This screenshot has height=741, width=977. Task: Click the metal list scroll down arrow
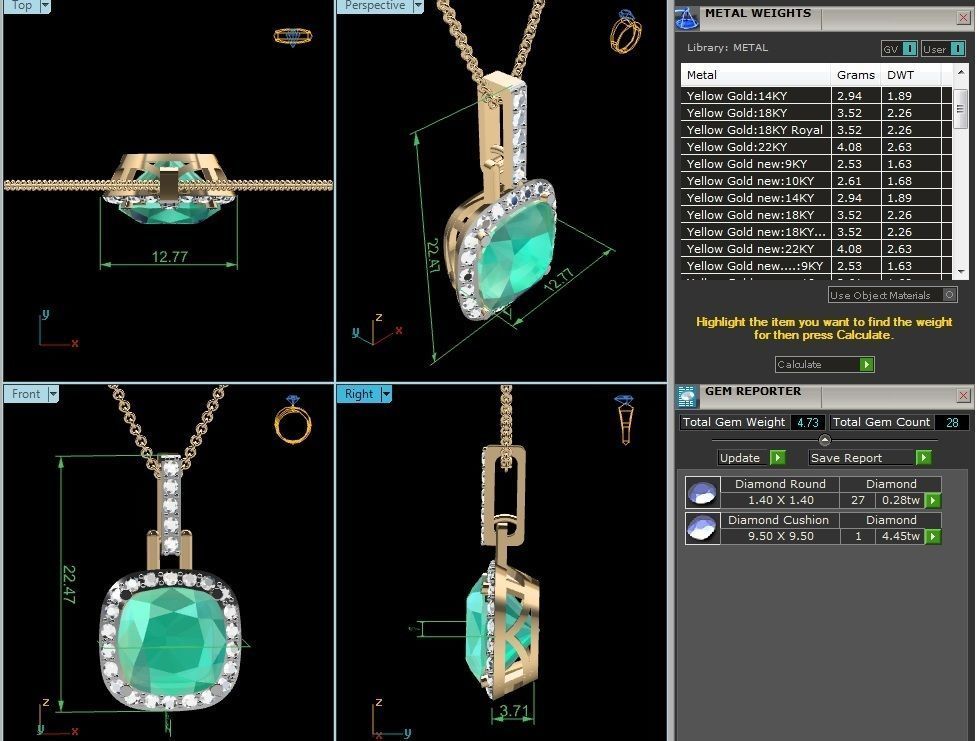pyautogui.click(x=961, y=272)
